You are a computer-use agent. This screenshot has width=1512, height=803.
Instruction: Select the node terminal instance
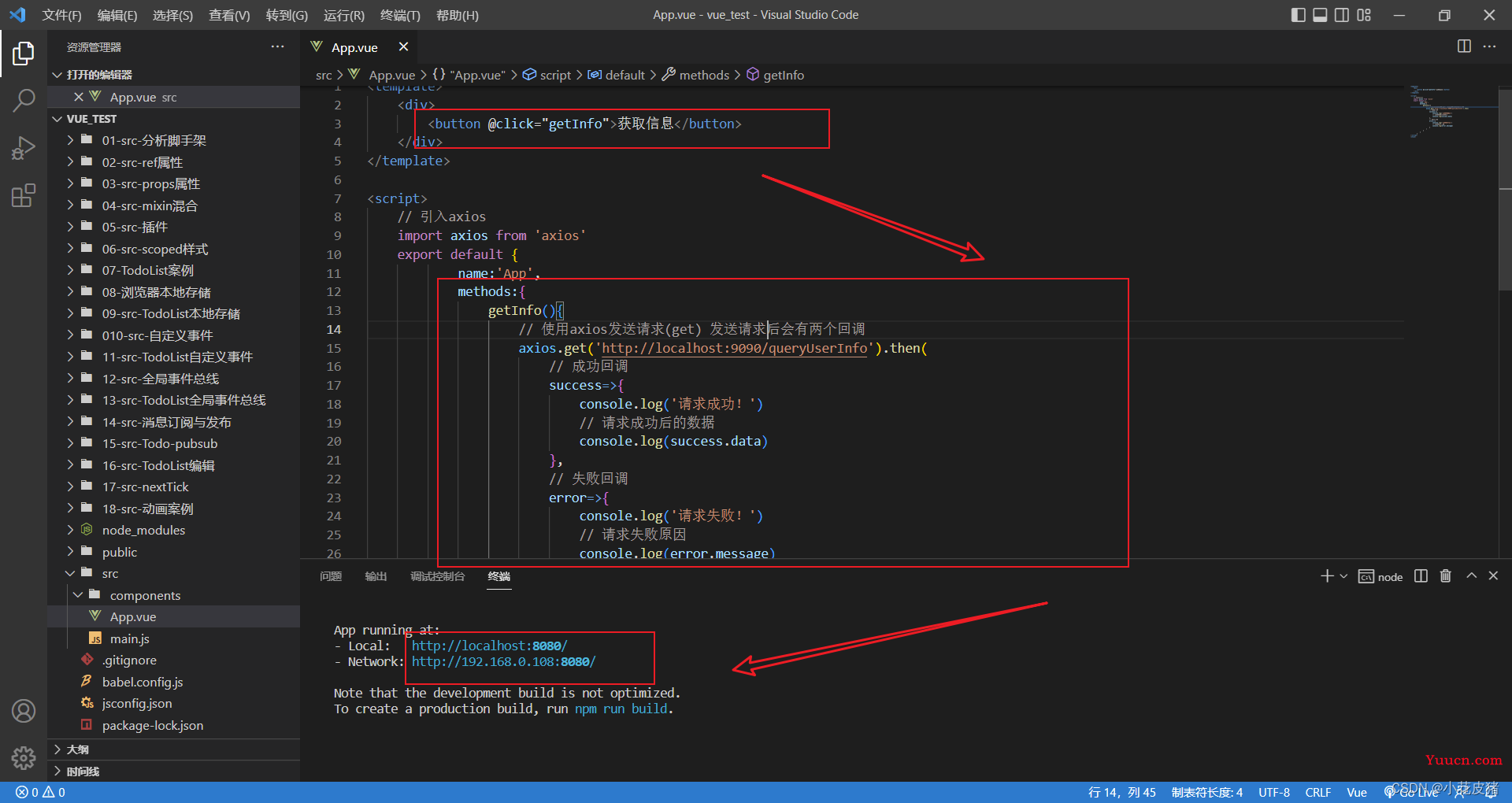pyautogui.click(x=1380, y=577)
